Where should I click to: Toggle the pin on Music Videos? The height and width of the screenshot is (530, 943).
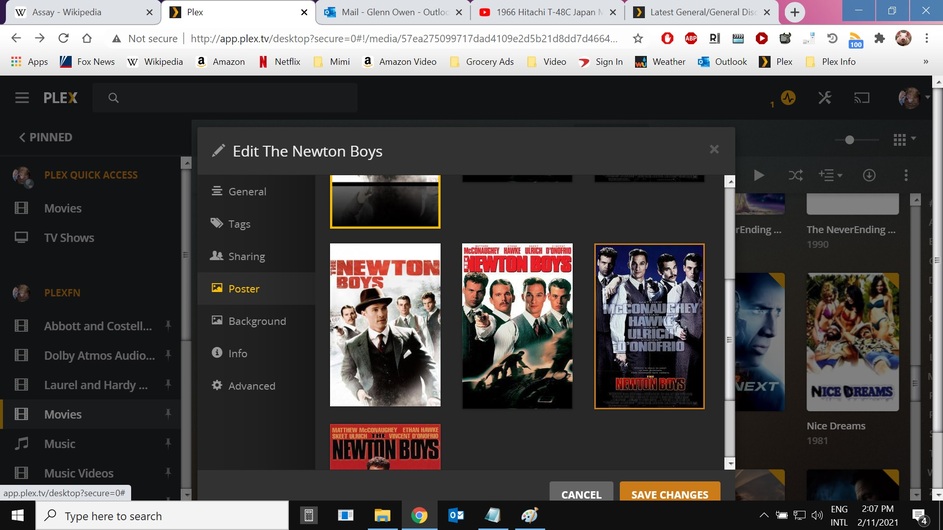(168, 473)
